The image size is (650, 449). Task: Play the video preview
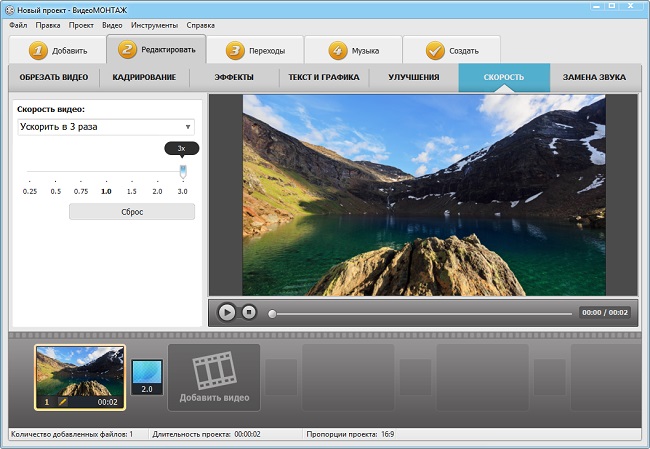point(227,312)
